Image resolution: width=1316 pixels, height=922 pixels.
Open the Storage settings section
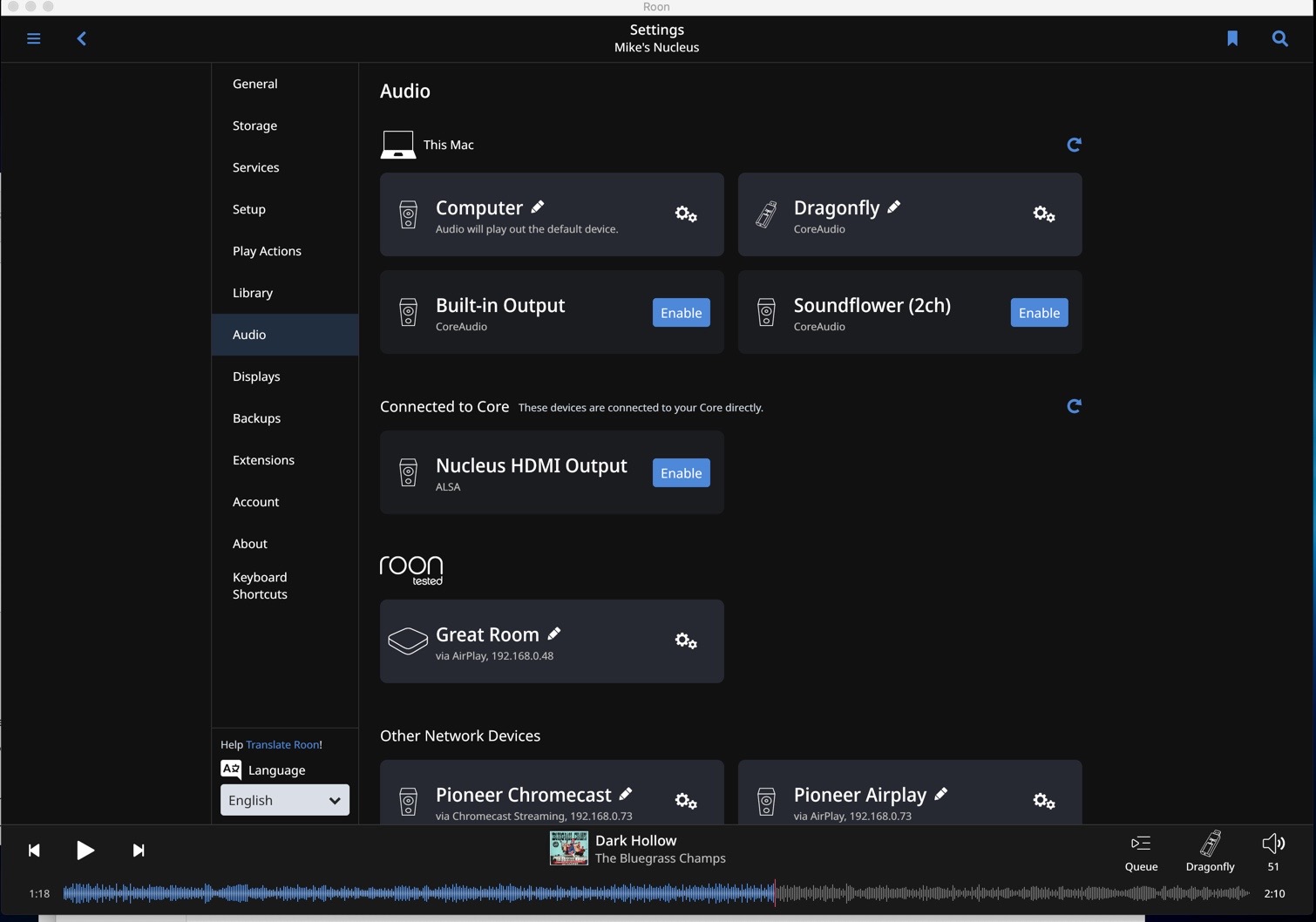click(x=285, y=125)
